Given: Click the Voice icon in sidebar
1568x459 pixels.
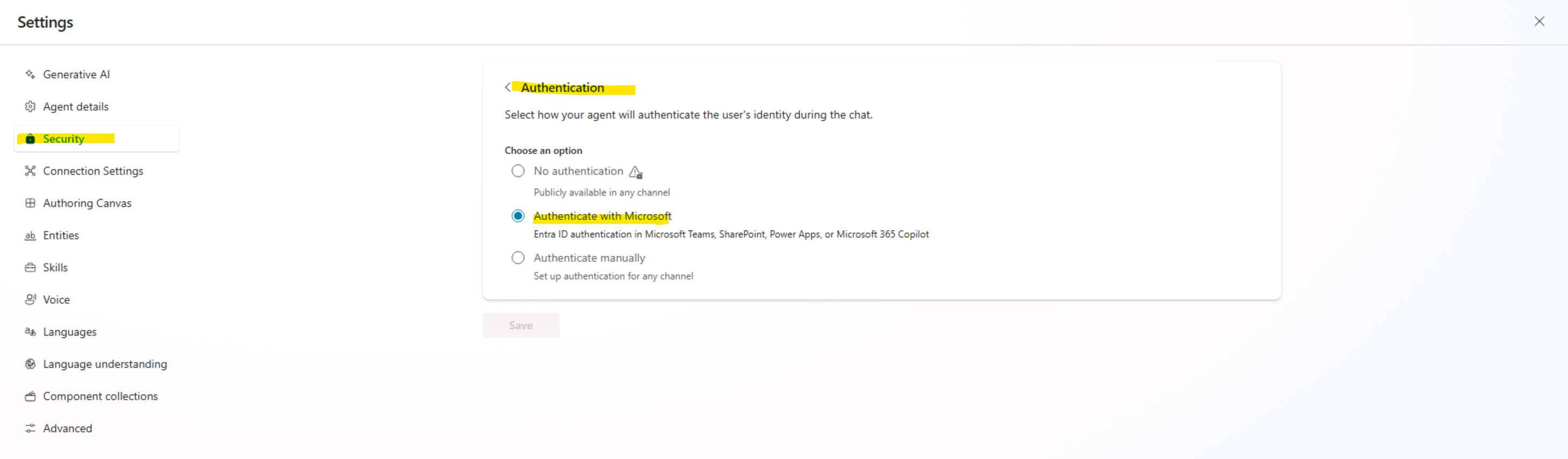Looking at the screenshot, I should click(30, 300).
